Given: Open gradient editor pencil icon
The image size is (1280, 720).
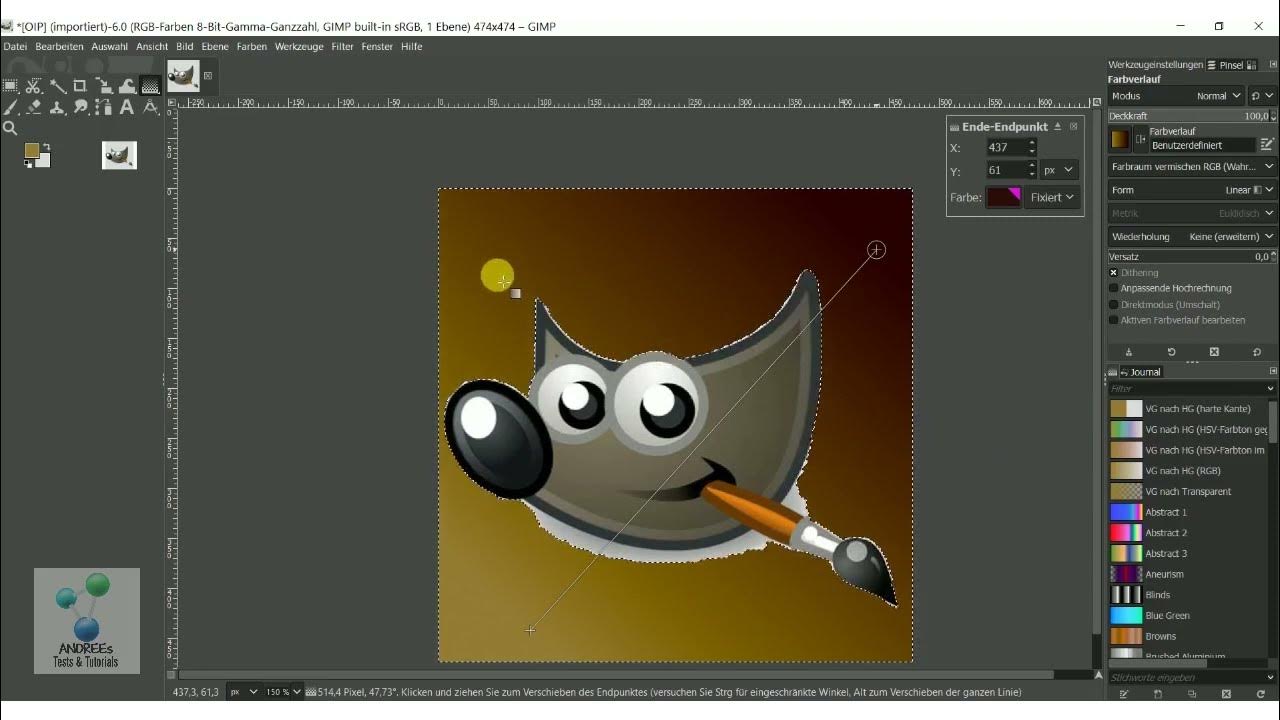Looking at the screenshot, I should [1267, 144].
